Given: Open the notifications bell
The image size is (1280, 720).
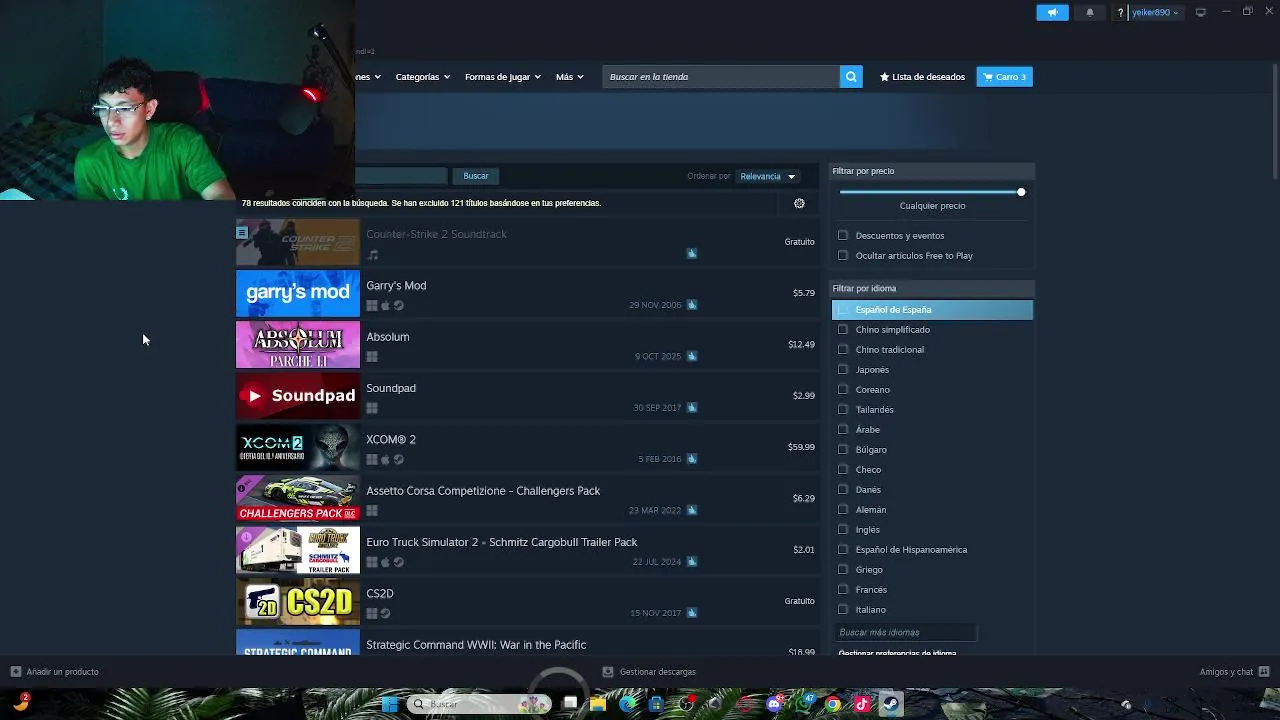Looking at the screenshot, I should point(1090,12).
